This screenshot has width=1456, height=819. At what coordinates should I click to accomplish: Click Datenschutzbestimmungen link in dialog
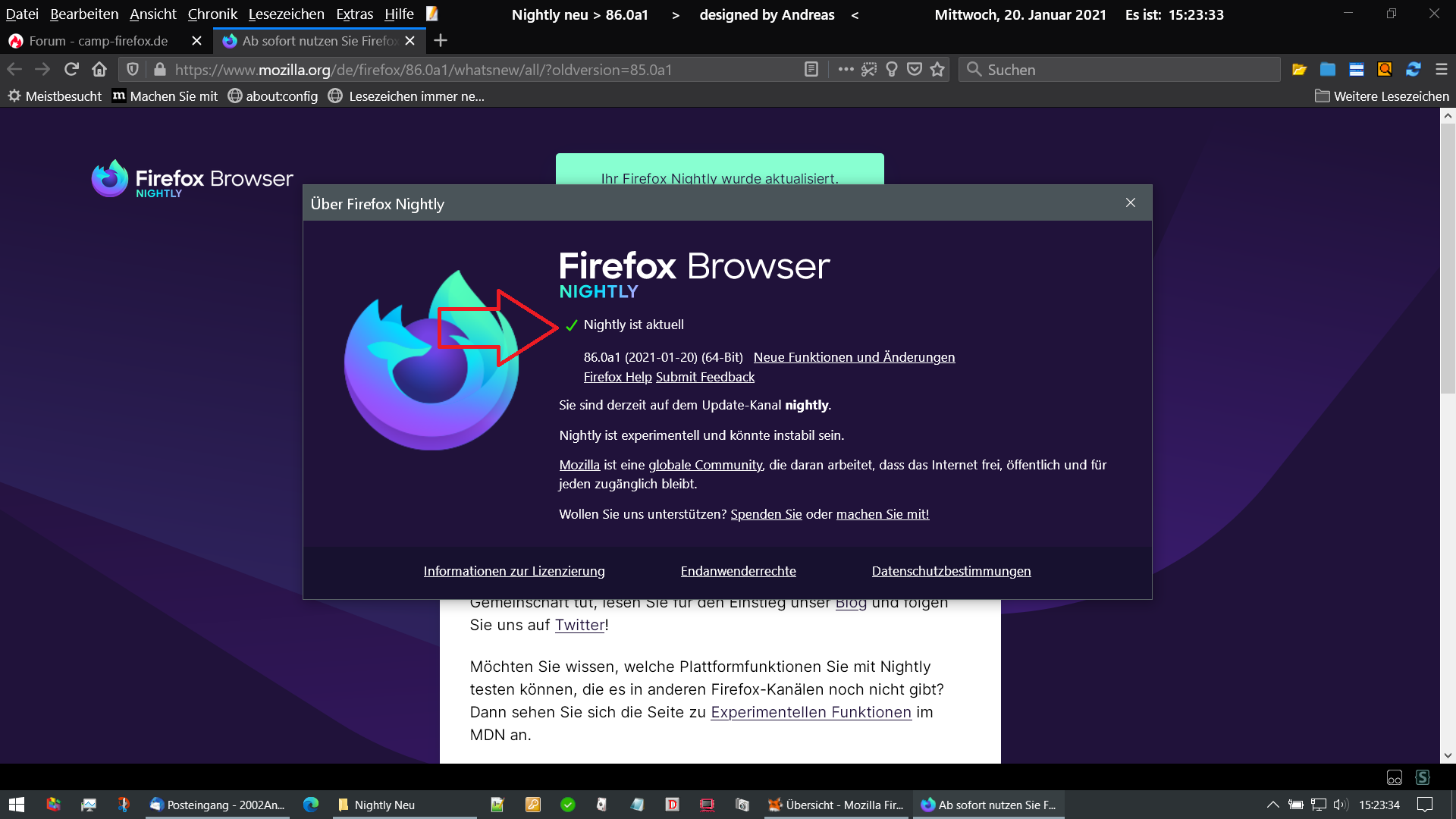click(951, 571)
